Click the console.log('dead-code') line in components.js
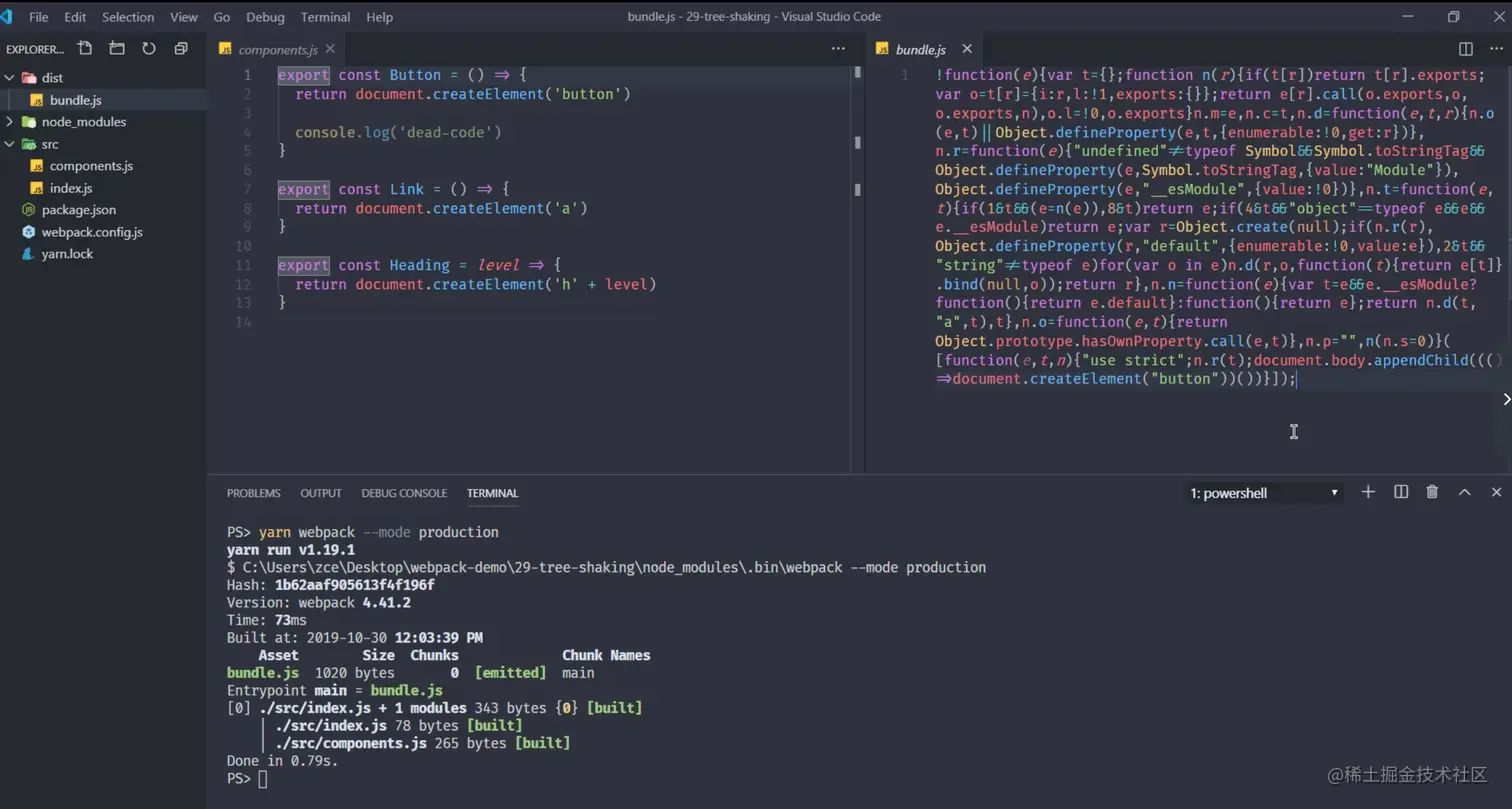The image size is (1512, 809). [x=398, y=132]
